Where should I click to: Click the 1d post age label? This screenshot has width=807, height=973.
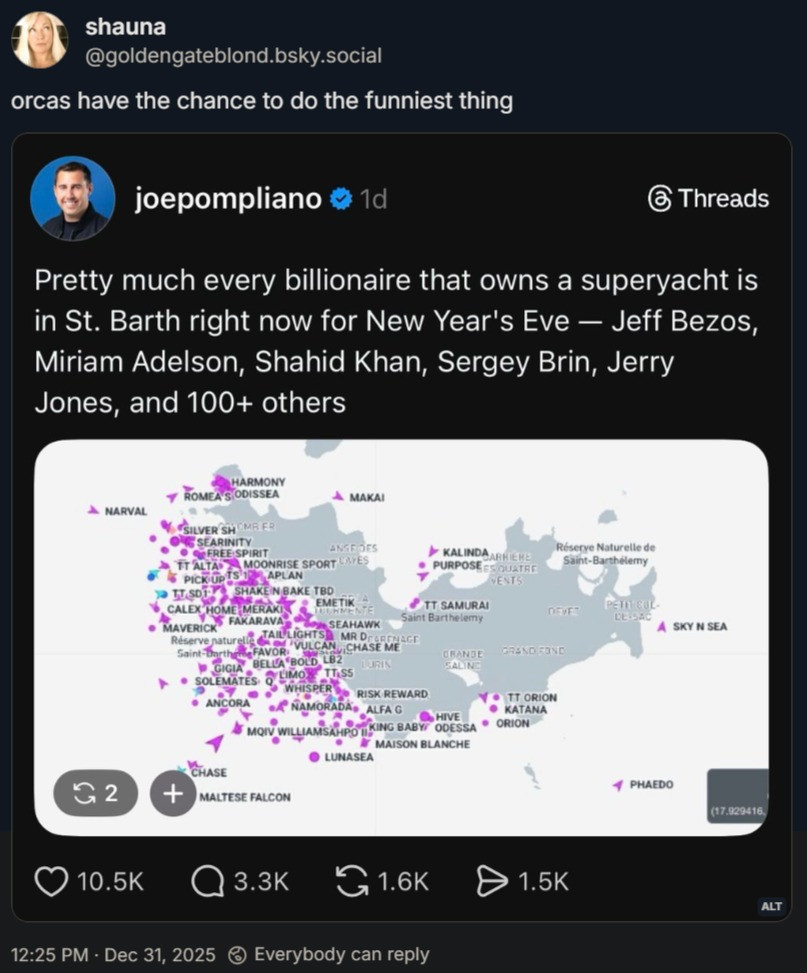click(373, 199)
